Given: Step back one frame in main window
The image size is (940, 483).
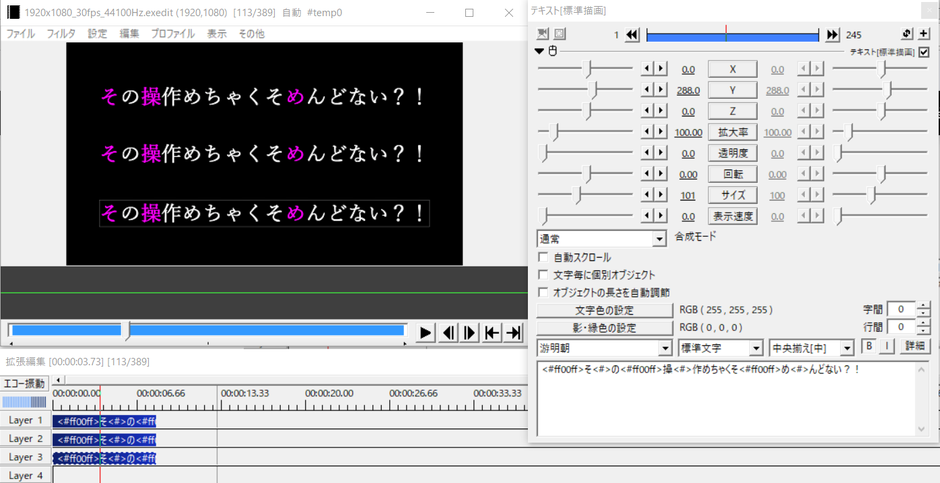Looking at the screenshot, I should coord(447,333).
